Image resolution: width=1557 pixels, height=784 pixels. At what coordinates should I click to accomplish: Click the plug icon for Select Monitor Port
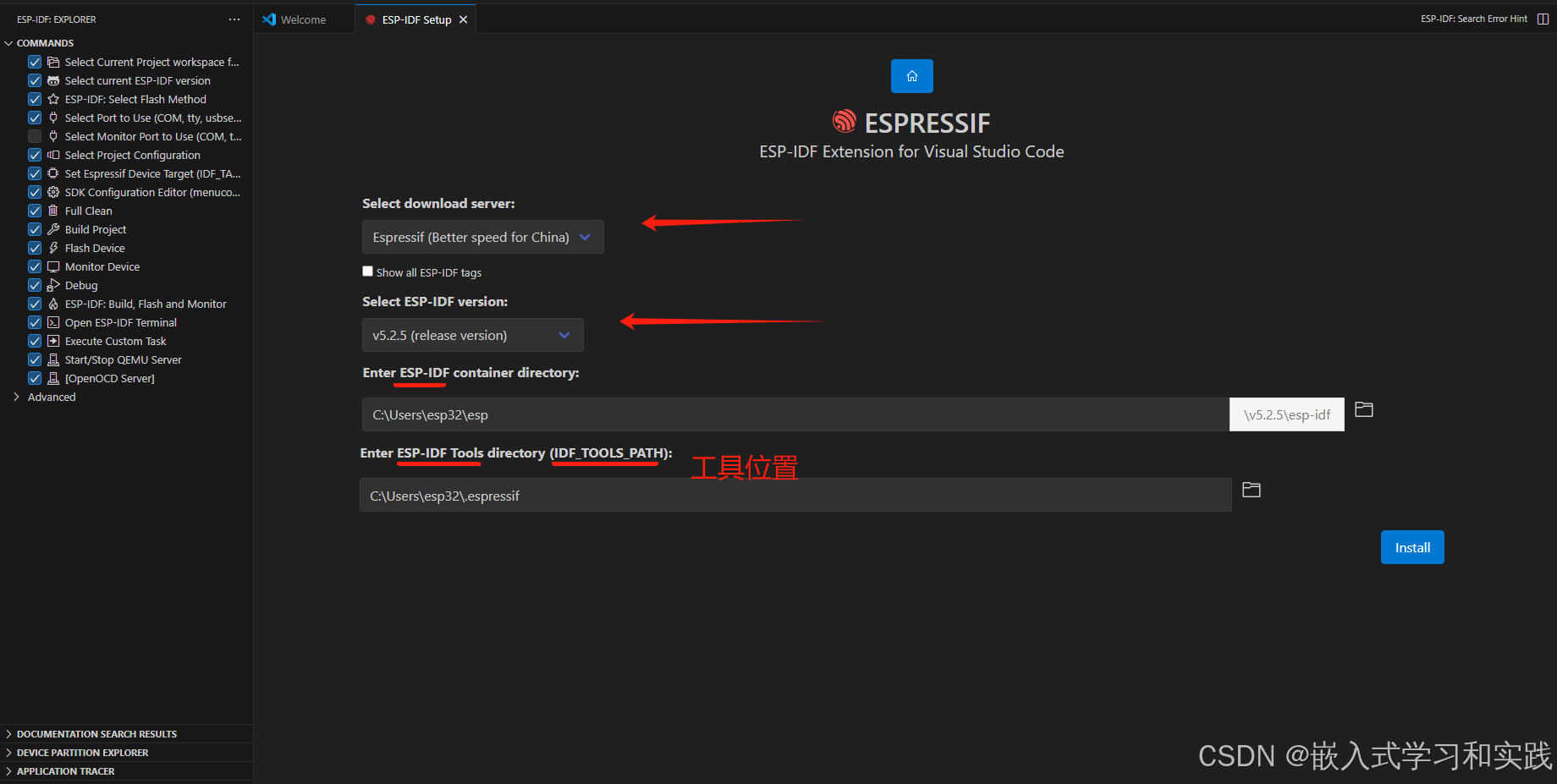coord(53,136)
